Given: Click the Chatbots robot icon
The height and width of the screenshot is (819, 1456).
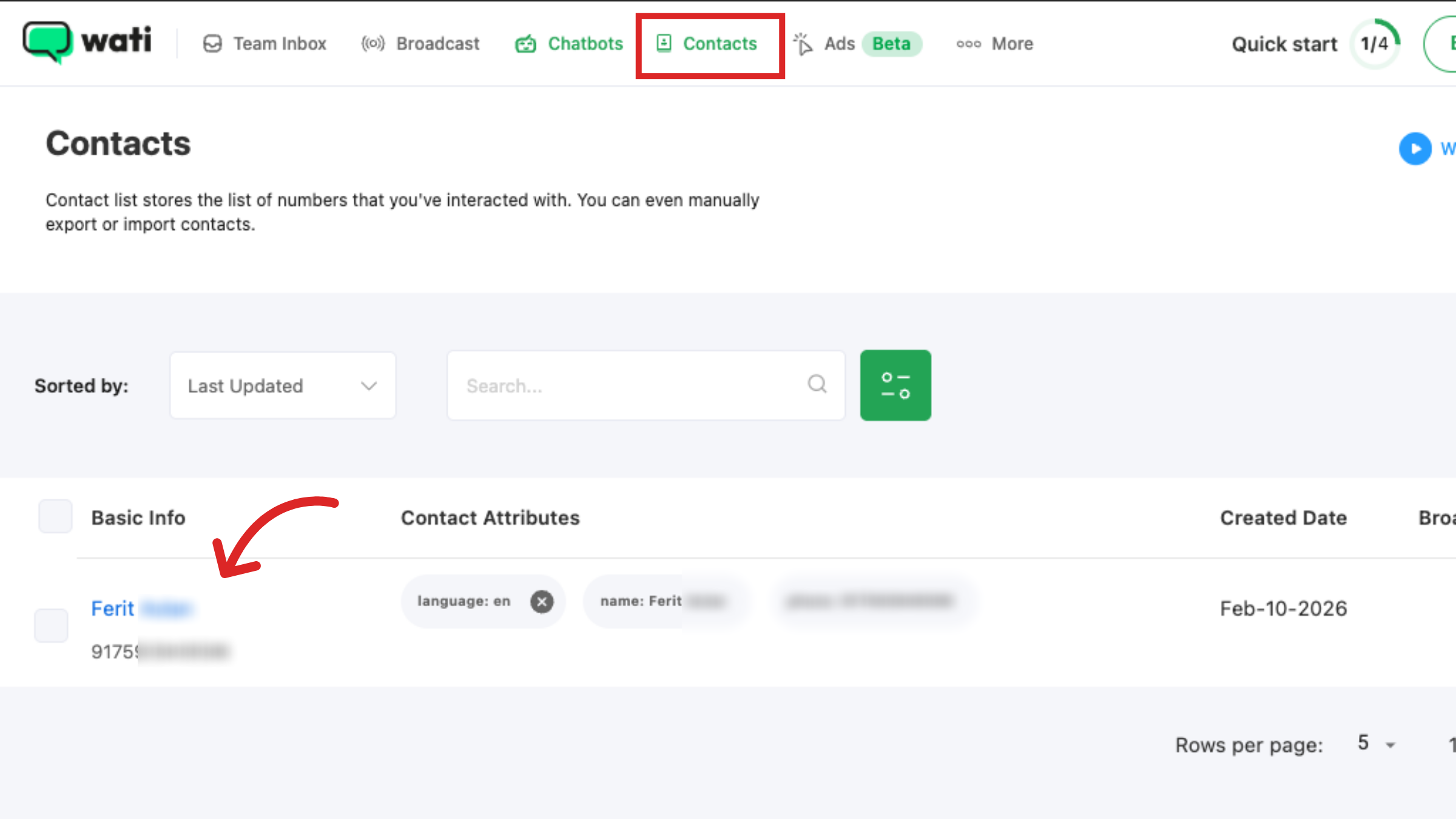Looking at the screenshot, I should coord(525,44).
